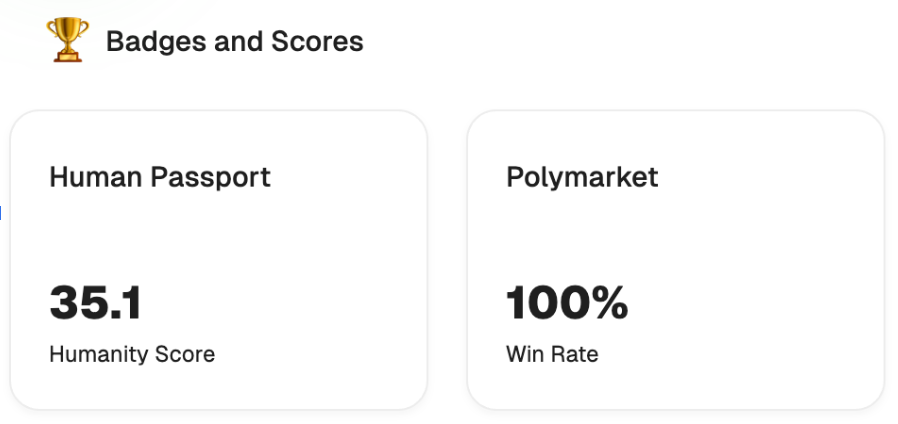Click the Badges and Scores heading
Image resolution: width=898 pixels, height=424 pixels.
pos(234,42)
